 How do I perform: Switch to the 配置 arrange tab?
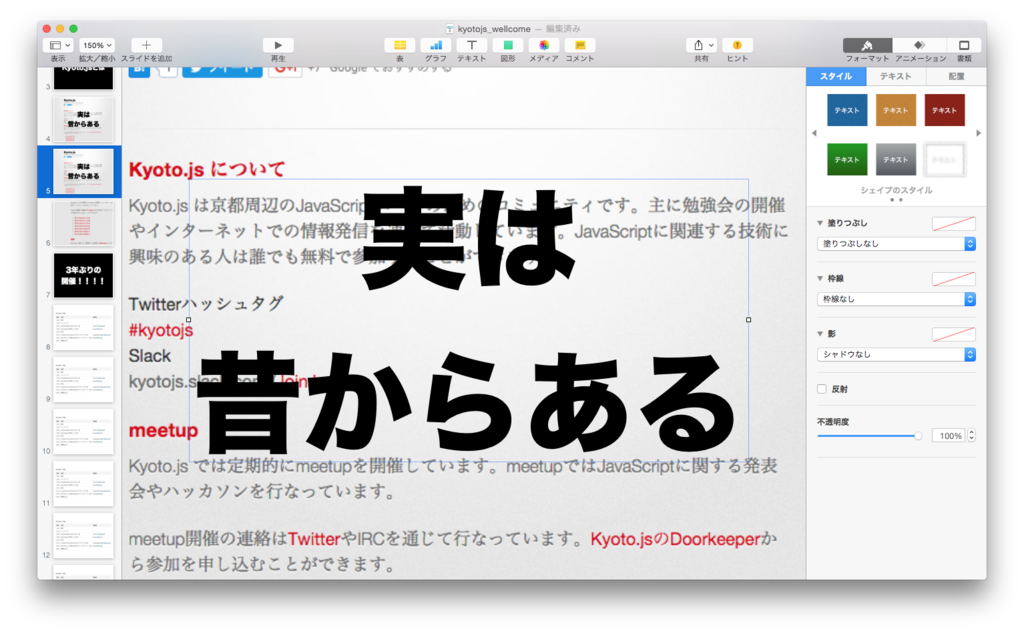(x=956, y=76)
